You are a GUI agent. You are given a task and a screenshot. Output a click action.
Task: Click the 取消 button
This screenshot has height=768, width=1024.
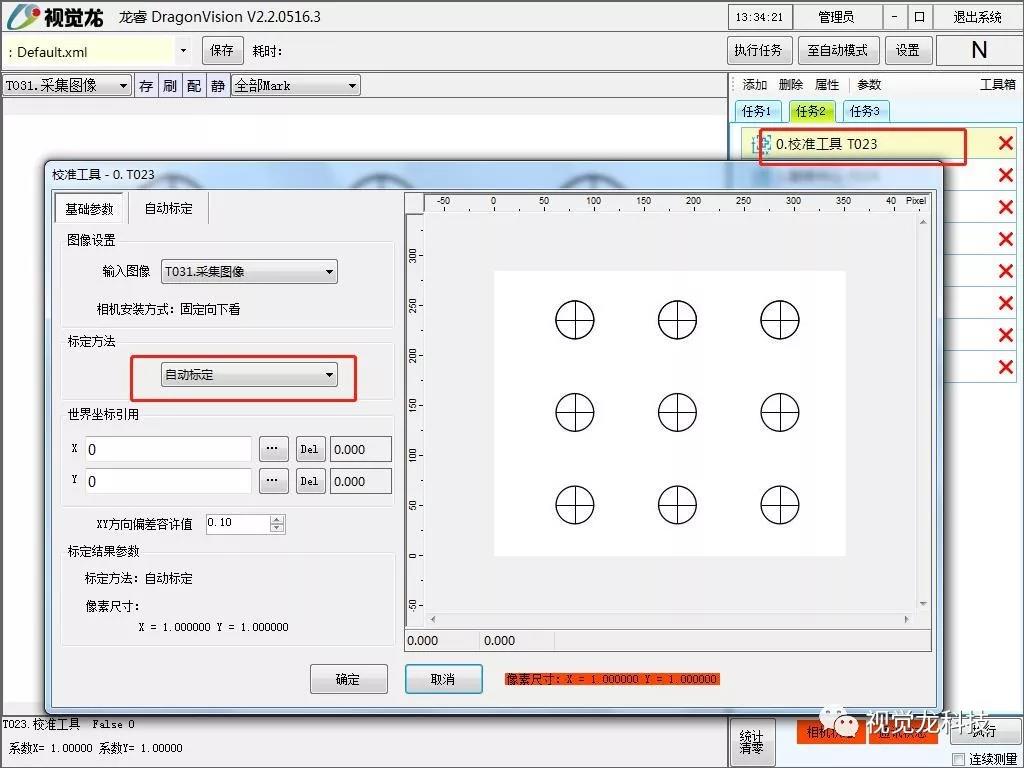(x=443, y=679)
